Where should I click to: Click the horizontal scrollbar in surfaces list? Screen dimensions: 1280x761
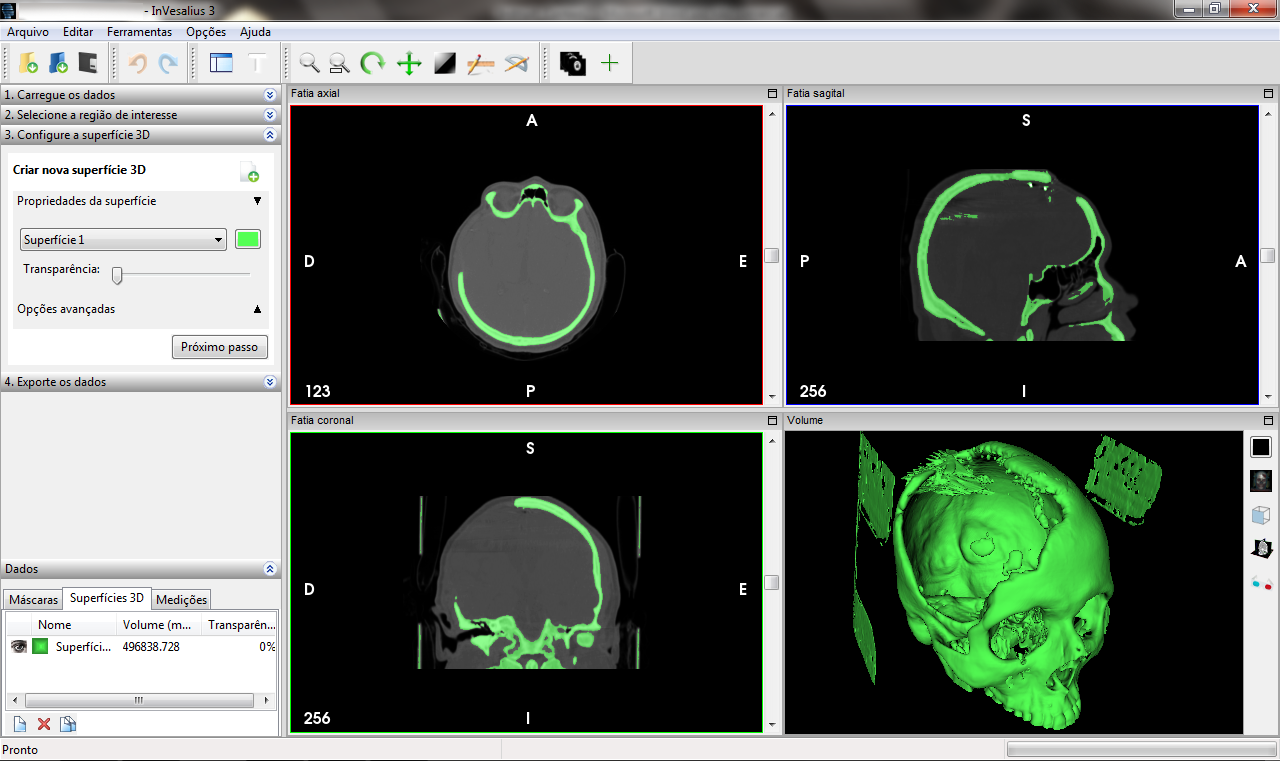pos(138,700)
